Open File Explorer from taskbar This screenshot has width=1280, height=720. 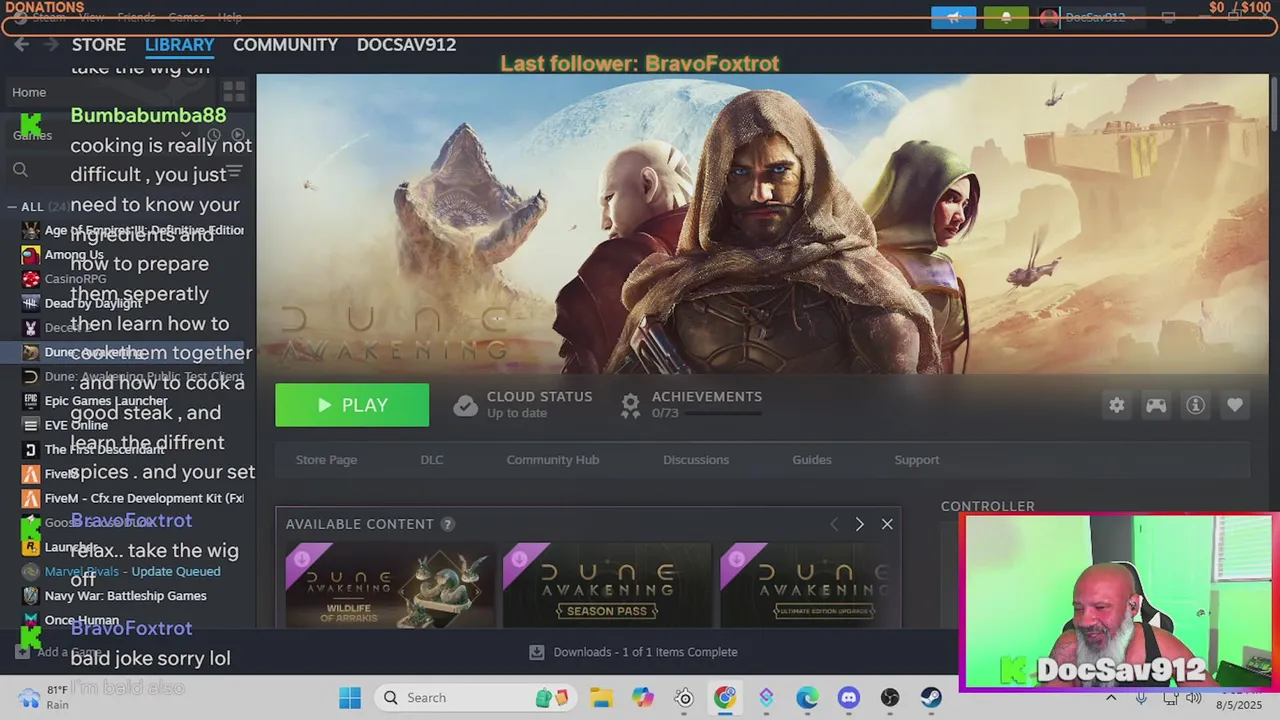click(601, 698)
